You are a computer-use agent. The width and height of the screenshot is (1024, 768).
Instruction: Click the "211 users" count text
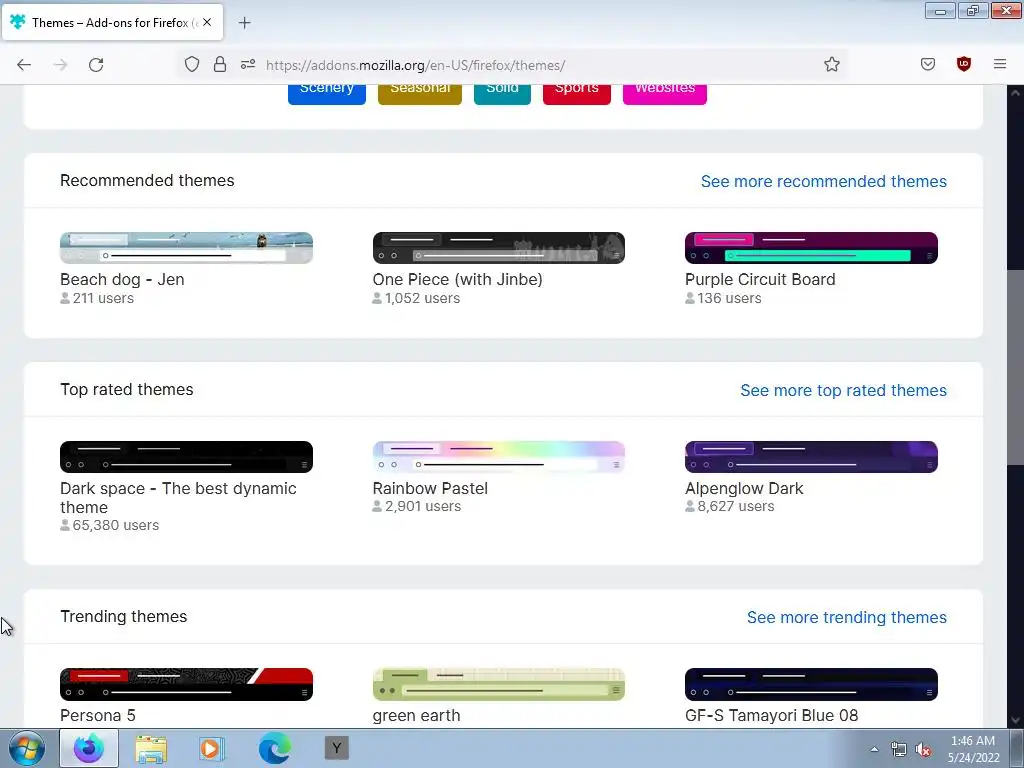(x=103, y=298)
